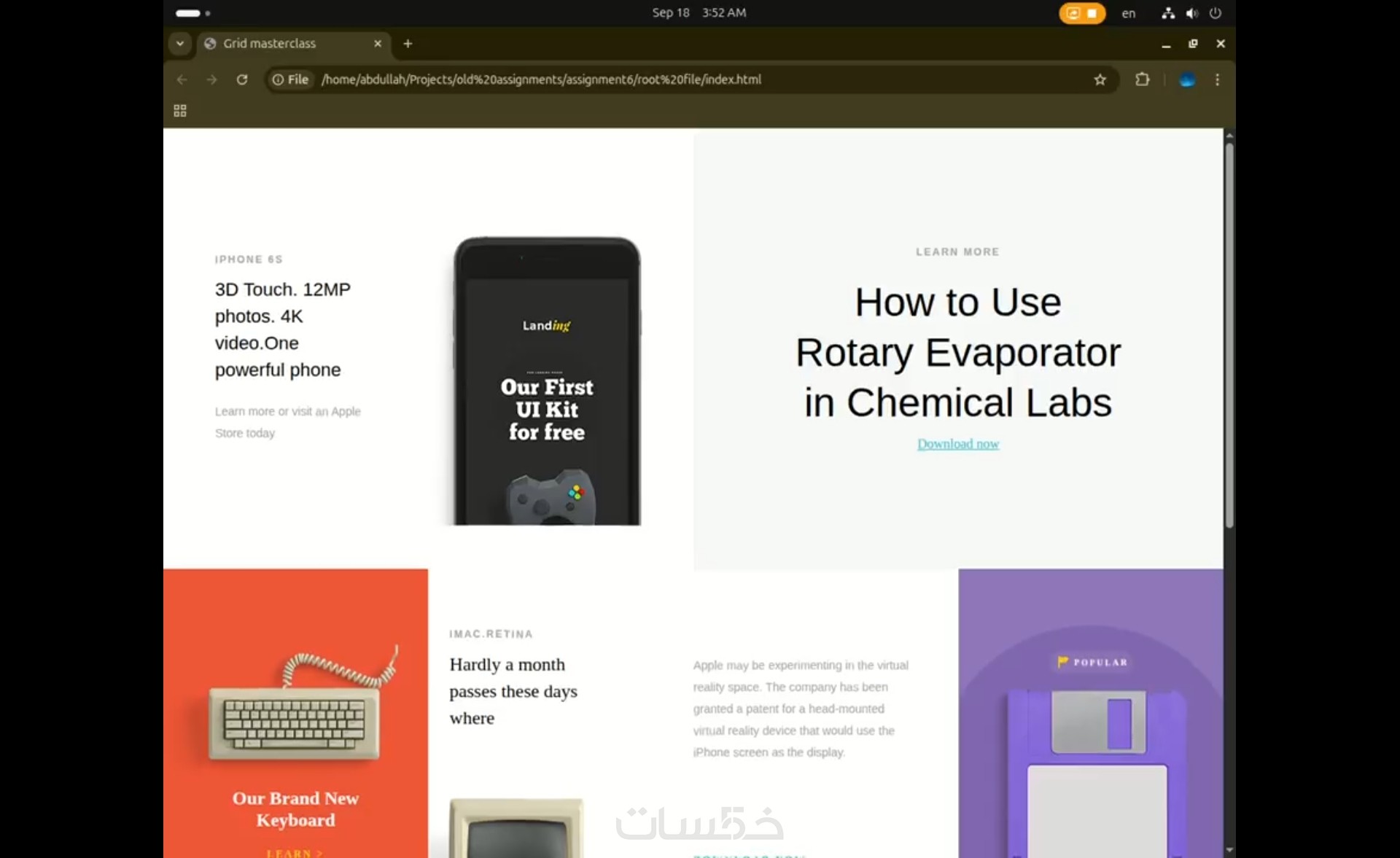Click the apps grid icon in bookmarks bar
Image resolution: width=1400 pixels, height=858 pixels.
click(180, 111)
